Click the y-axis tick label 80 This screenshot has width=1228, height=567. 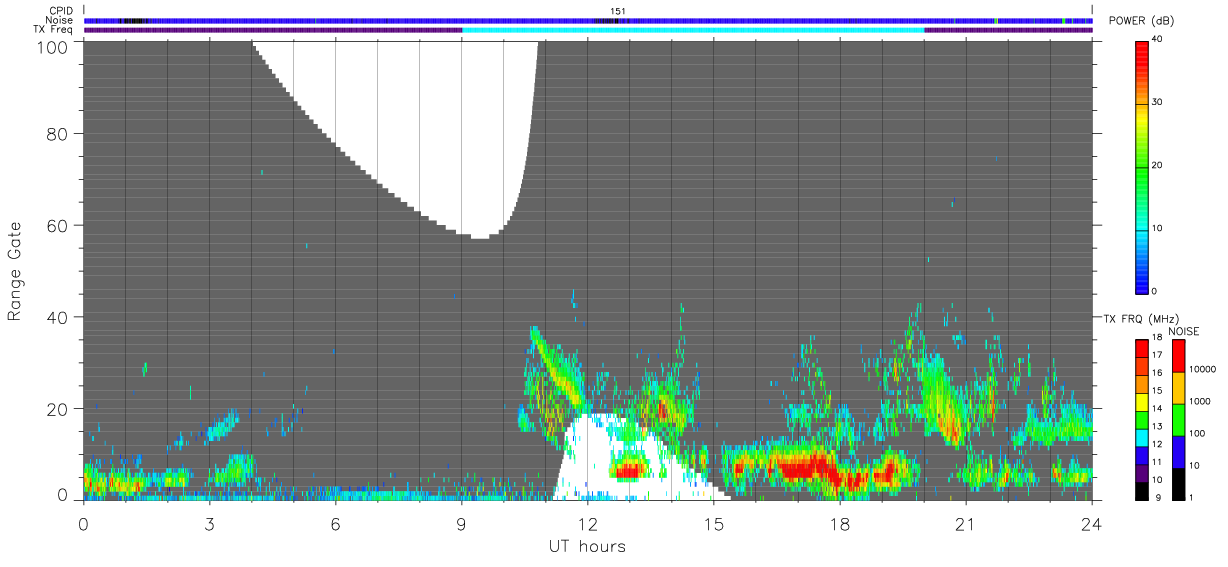pyautogui.click(x=57, y=133)
